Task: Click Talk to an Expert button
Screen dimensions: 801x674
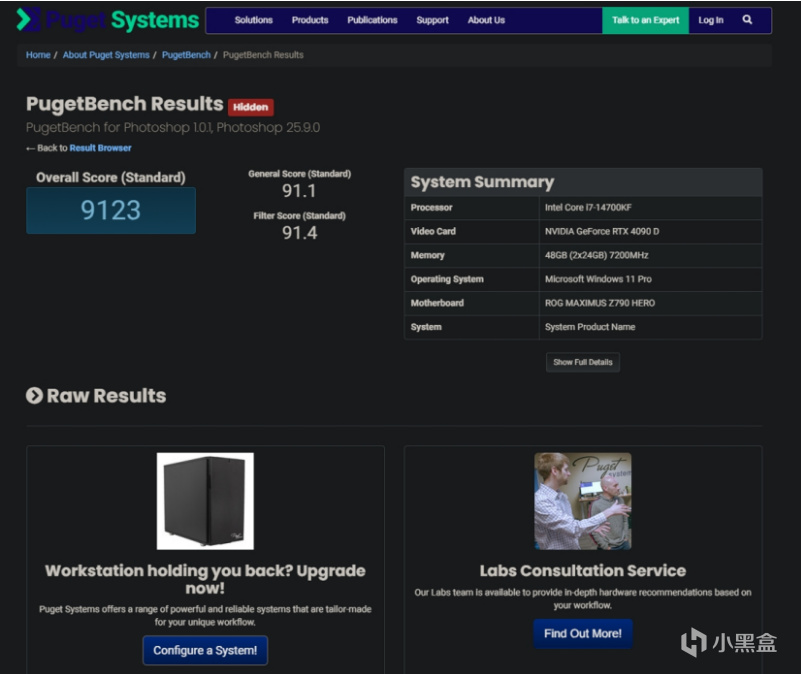Action: [x=646, y=20]
